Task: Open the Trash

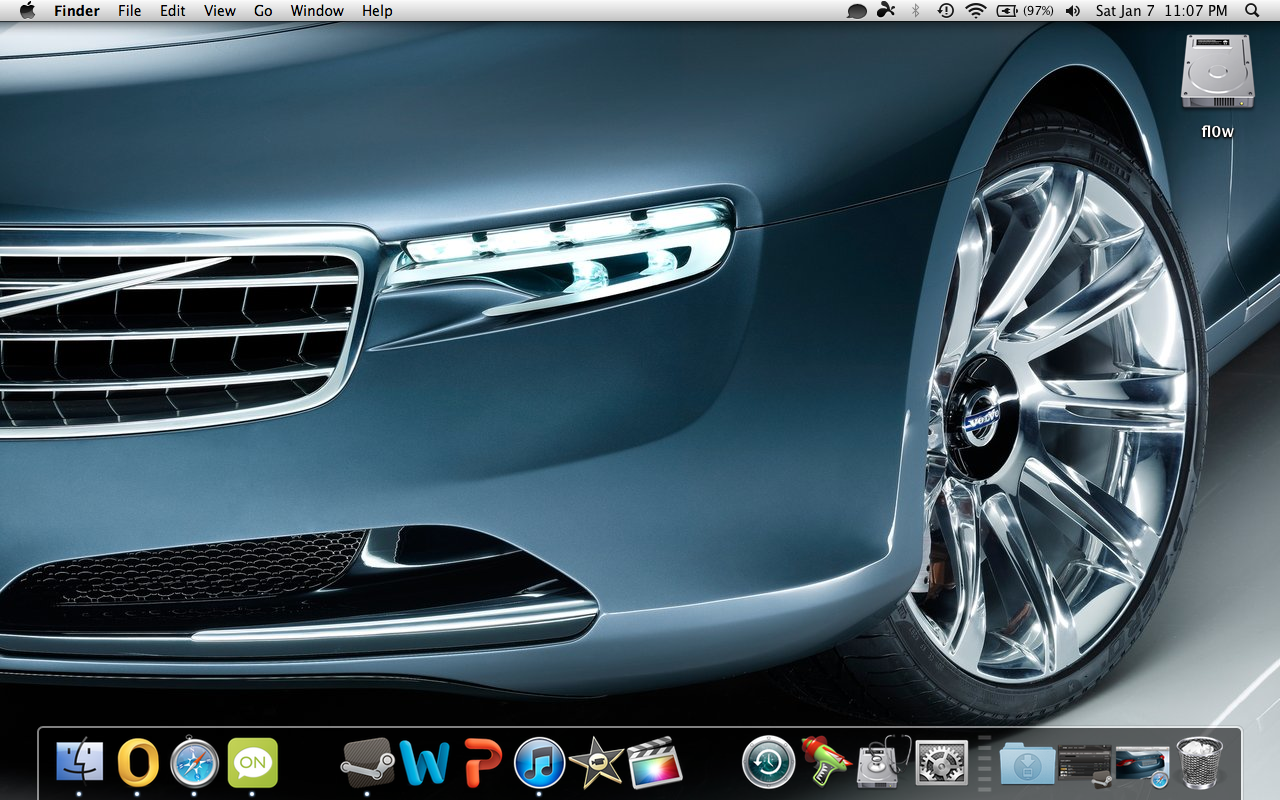Action: pyautogui.click(x=1200, y=763)
